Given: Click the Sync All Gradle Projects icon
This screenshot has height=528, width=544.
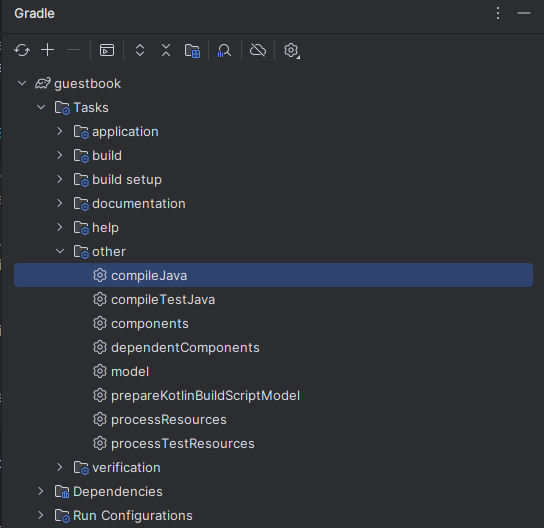Looking at the screenshot, I should tap(22, 50).
